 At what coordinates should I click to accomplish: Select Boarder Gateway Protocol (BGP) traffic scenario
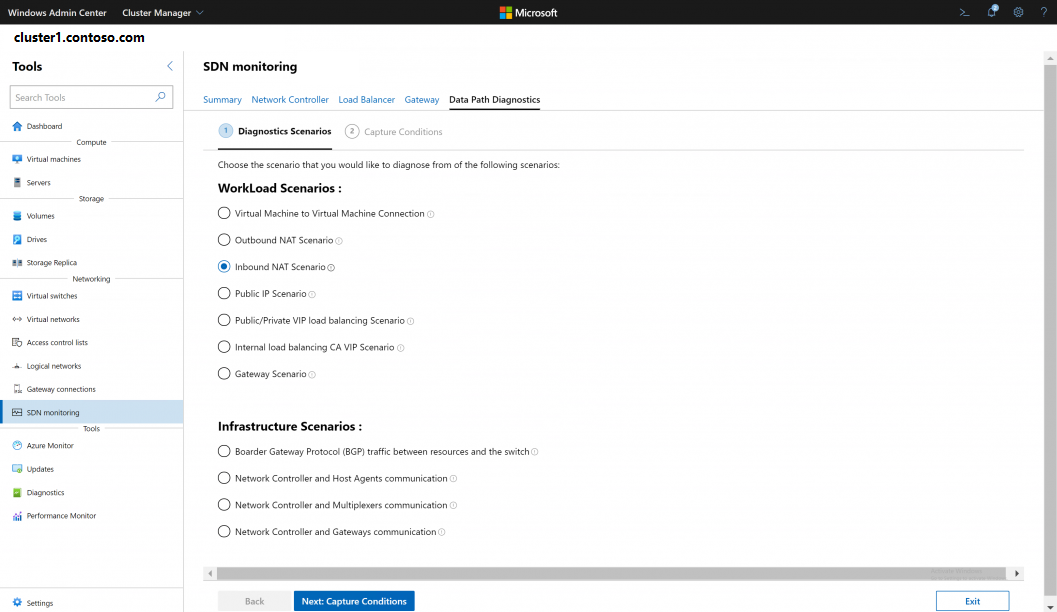coord(224,452)
